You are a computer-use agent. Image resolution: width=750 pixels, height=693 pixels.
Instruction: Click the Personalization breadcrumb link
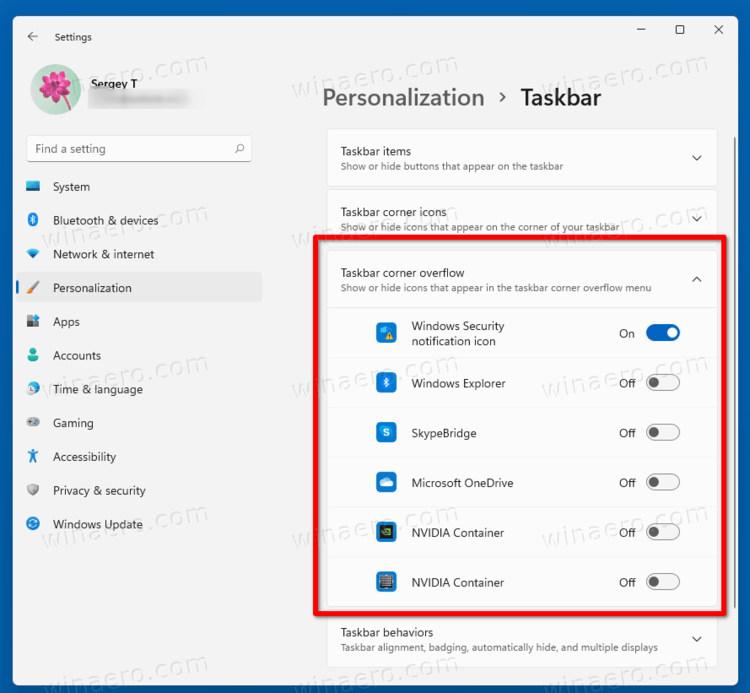(x=403, y=98)
